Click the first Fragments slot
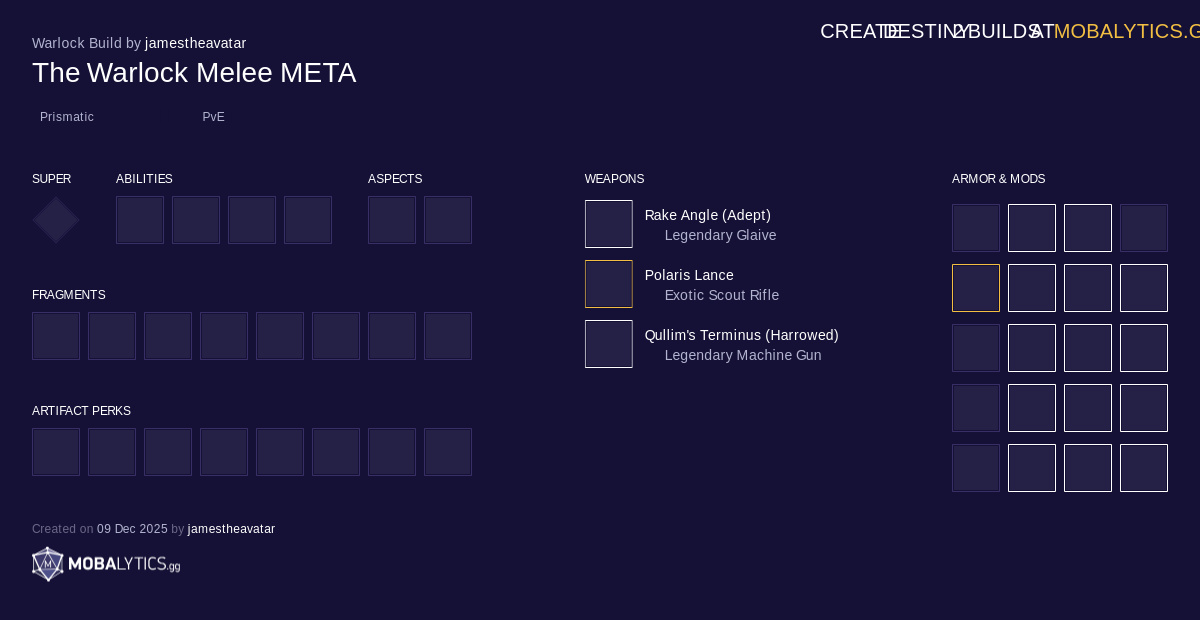1200x620 pixels. (x=56, y=336)
